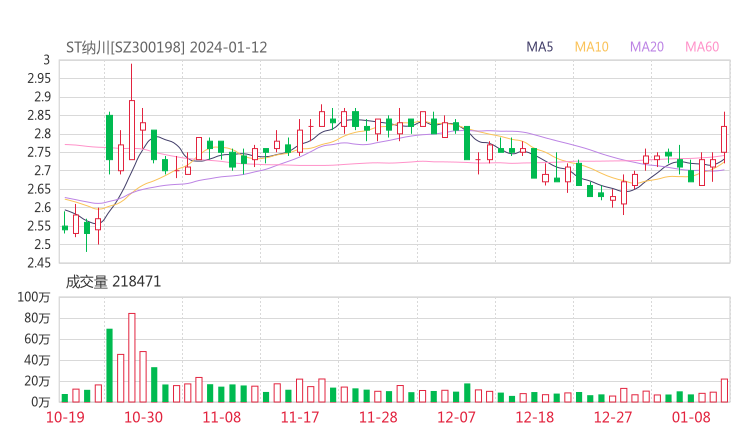The height and width of the screenshot is (440, 740).
Task: Click the 12-07 date axis label
Action: point(456,417)
